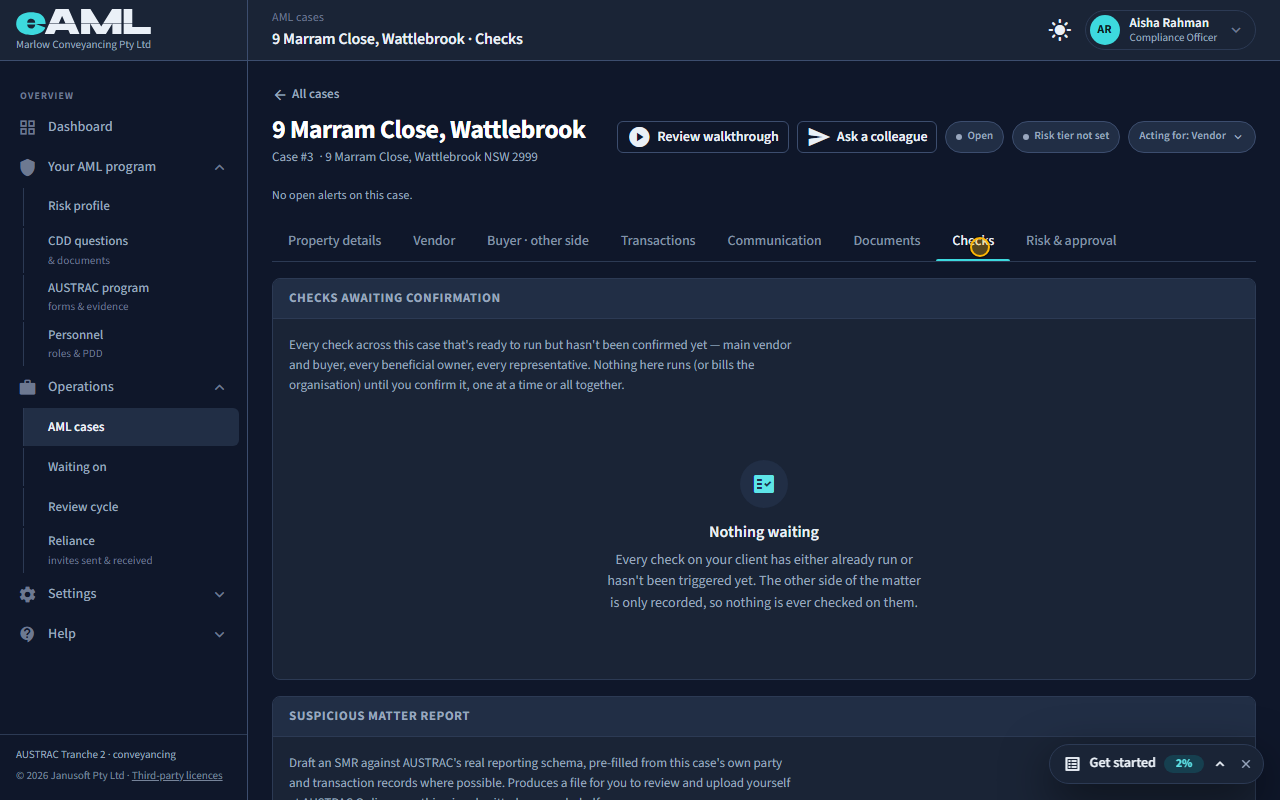Click the Dashboard grid icon
The image size is (1280, 800).
click(x=28, y=127)
